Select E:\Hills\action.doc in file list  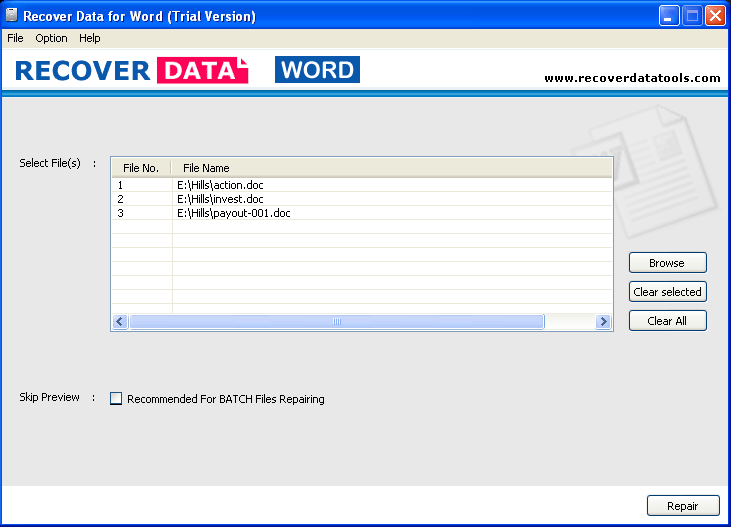(x=220, y=185)
